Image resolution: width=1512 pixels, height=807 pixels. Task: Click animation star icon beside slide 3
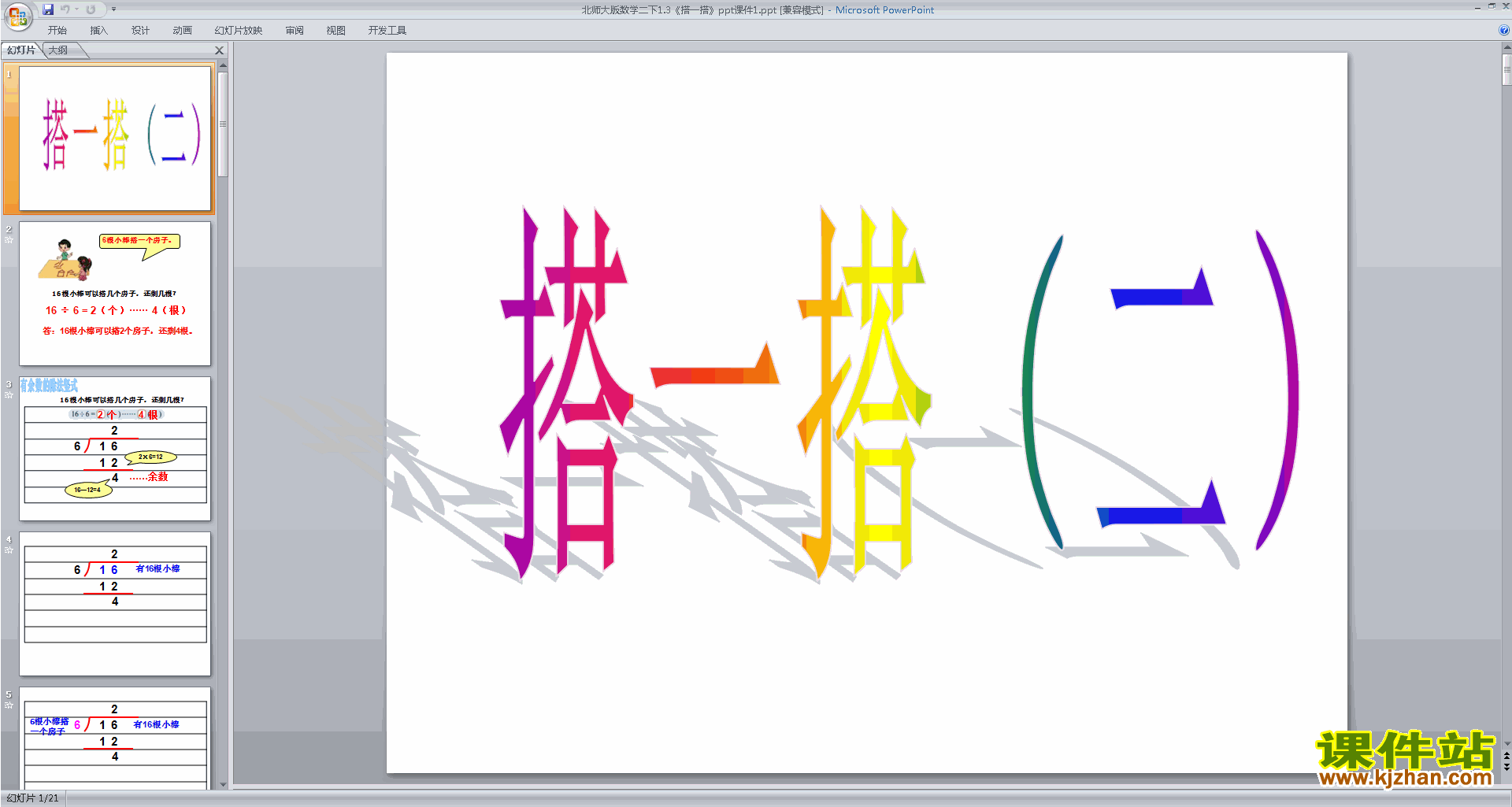click(x=9, y=395)
